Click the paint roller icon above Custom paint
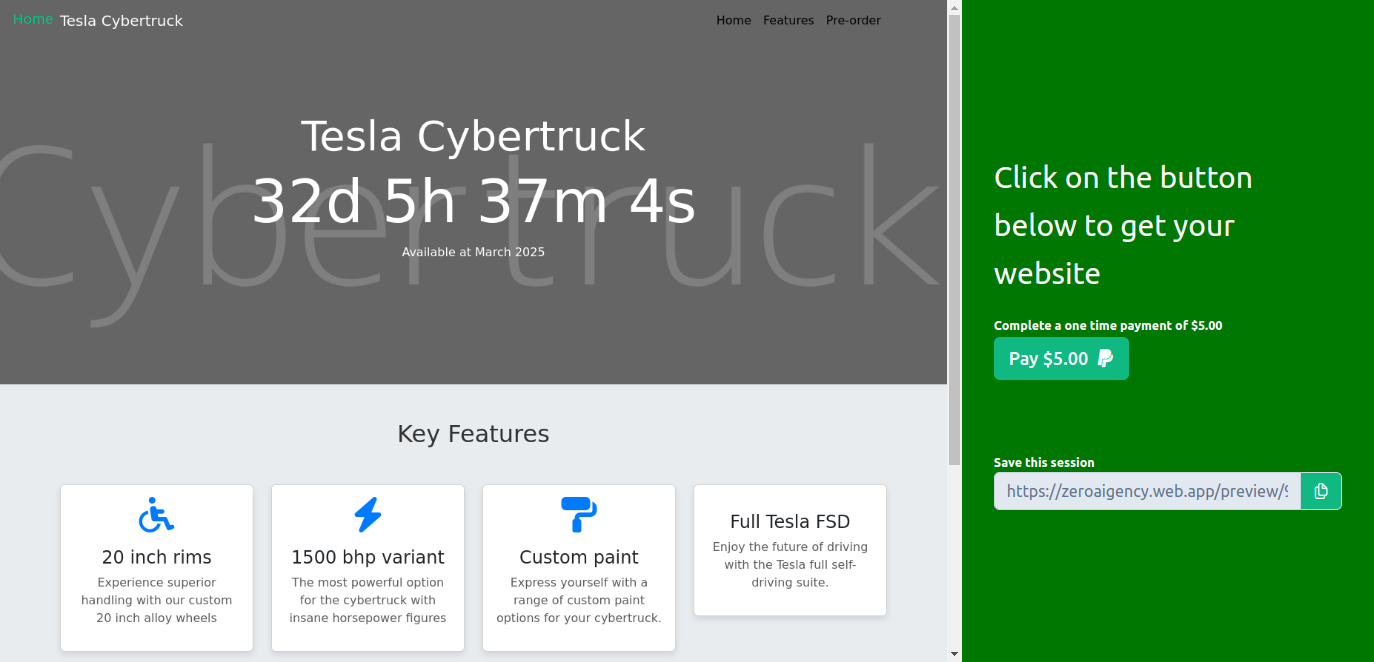 (x=579, y=515)
